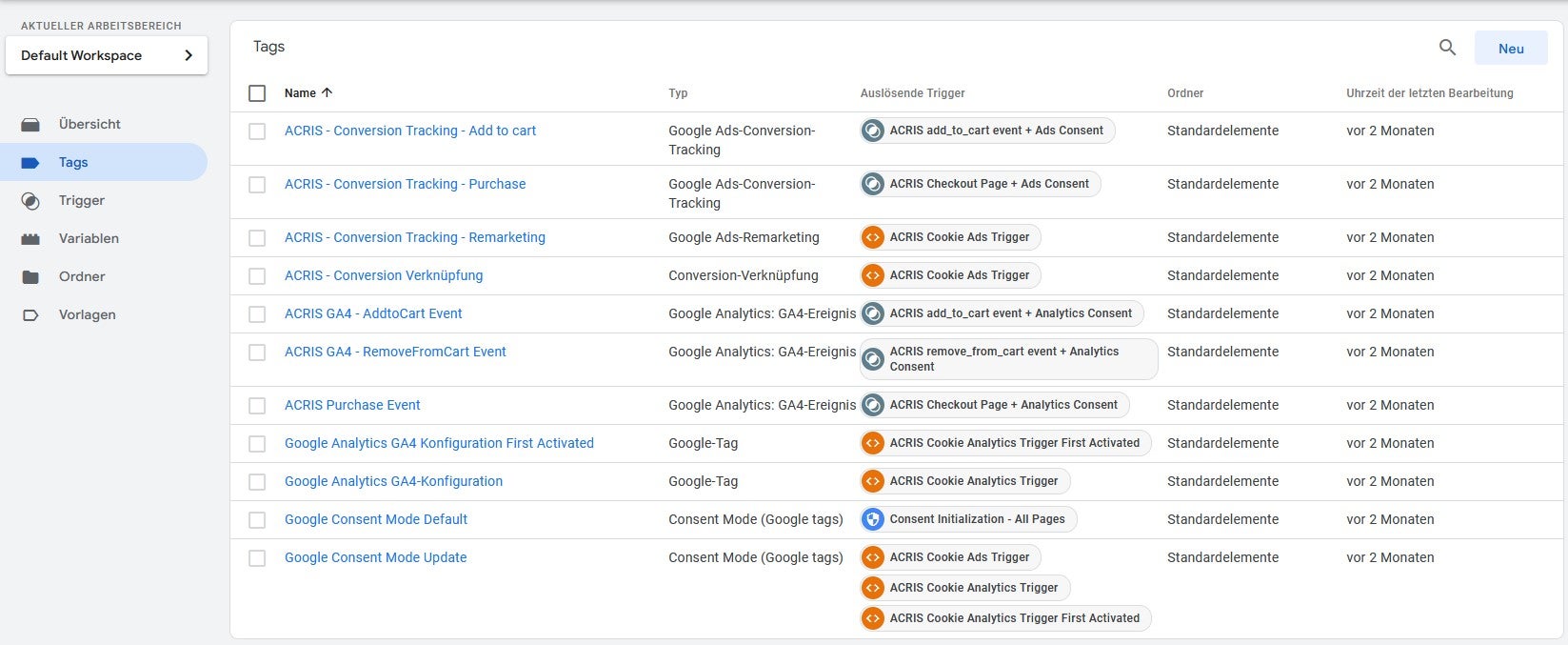Click orange icon in Conversion Verknüpfung row's trigger
Screen dimensions: 1568x645
click(x=873, y=275)
